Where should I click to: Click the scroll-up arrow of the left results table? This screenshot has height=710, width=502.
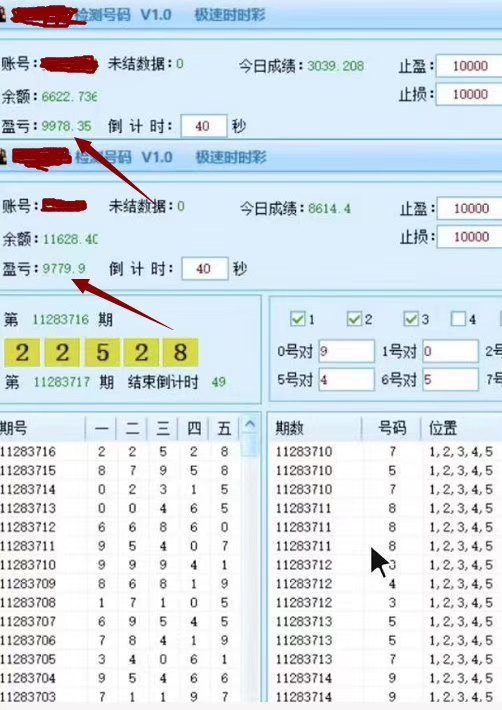250,425
